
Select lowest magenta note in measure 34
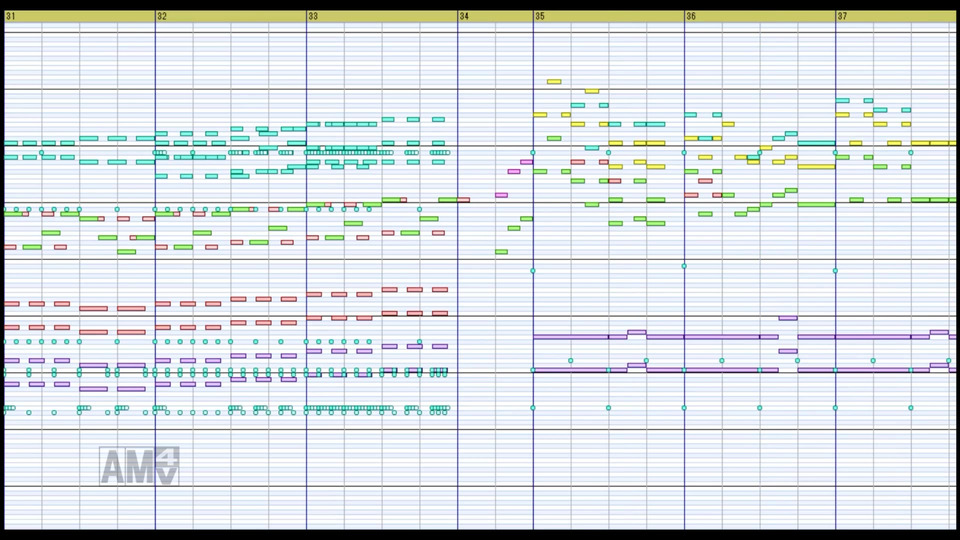point(501,195)
